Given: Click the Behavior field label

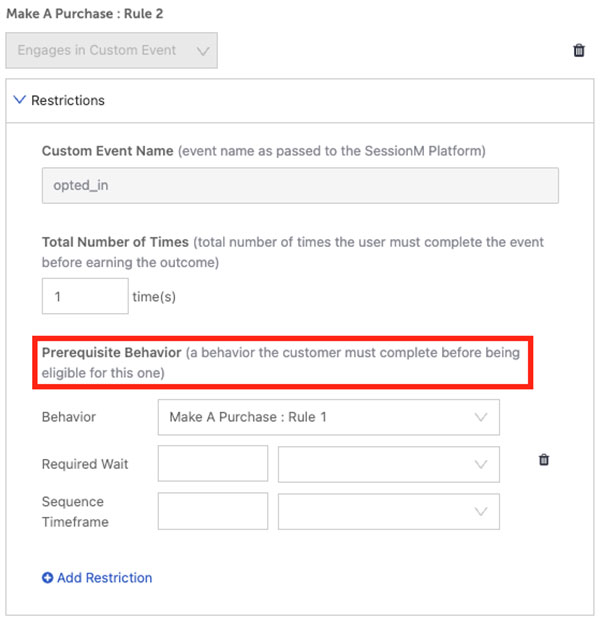Looking at the screenshot, I should tap(67, 417).
